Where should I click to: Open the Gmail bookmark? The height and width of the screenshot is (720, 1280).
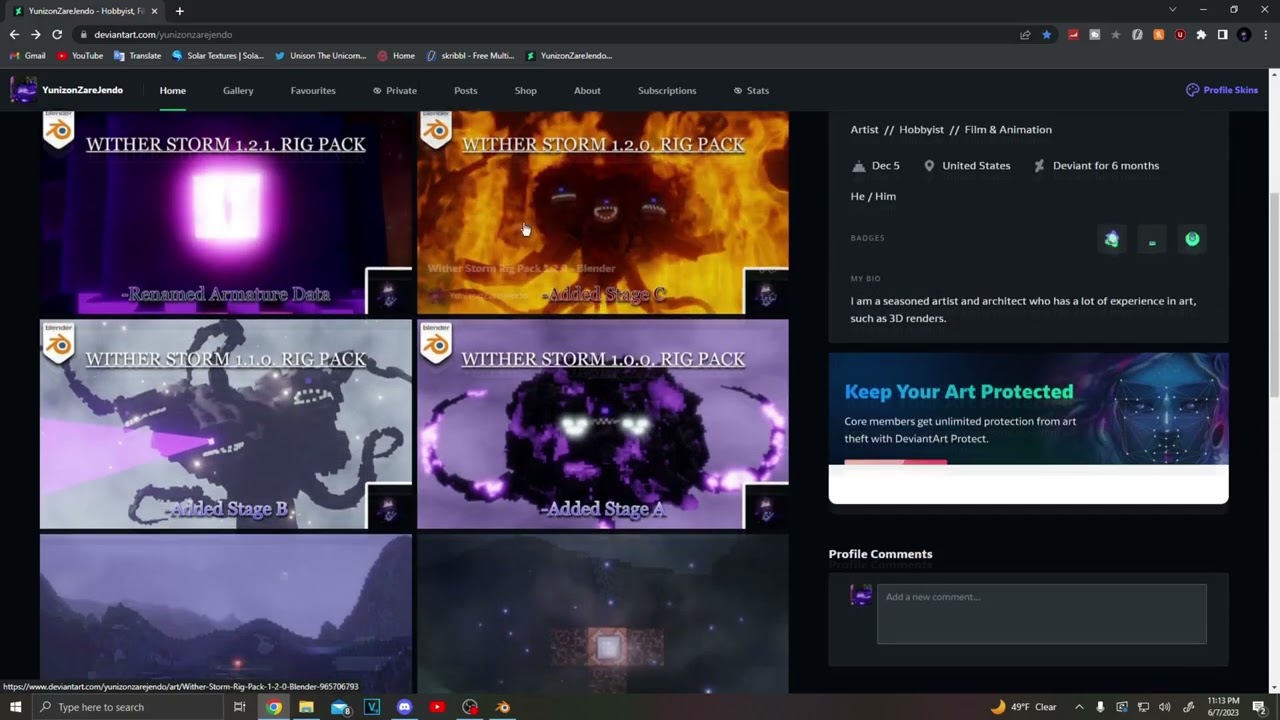coord(28,56)
